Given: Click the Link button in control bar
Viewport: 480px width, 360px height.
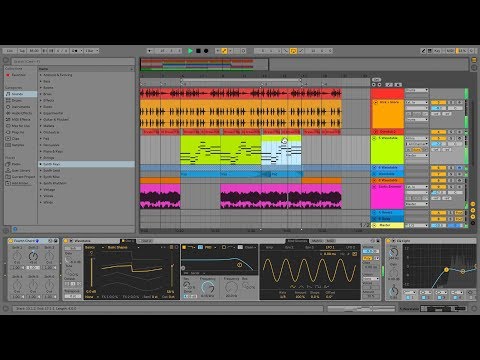Looking at the screenshot, I should [x=10, y=51].
